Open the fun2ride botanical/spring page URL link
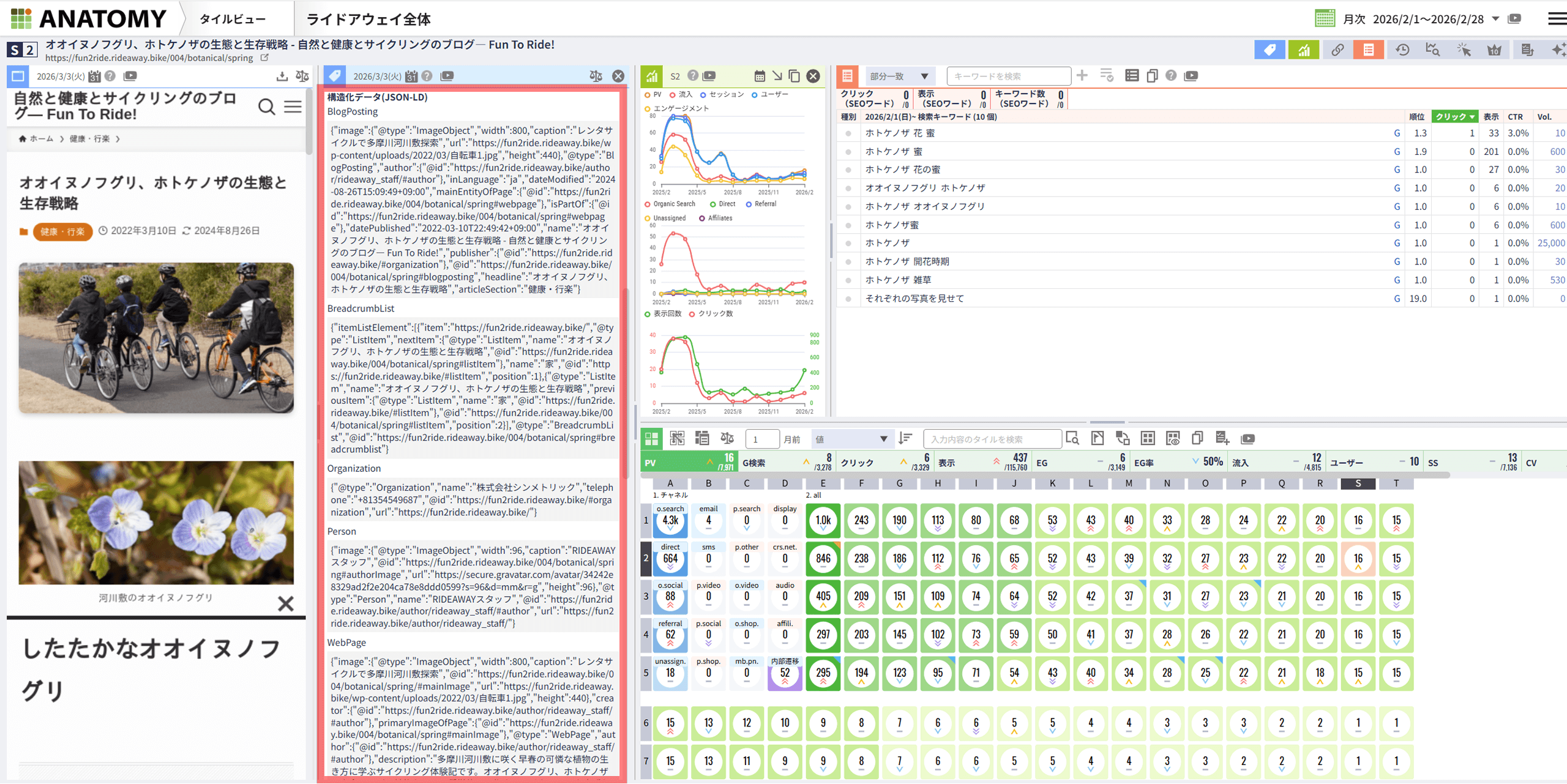 coord(149,58)
